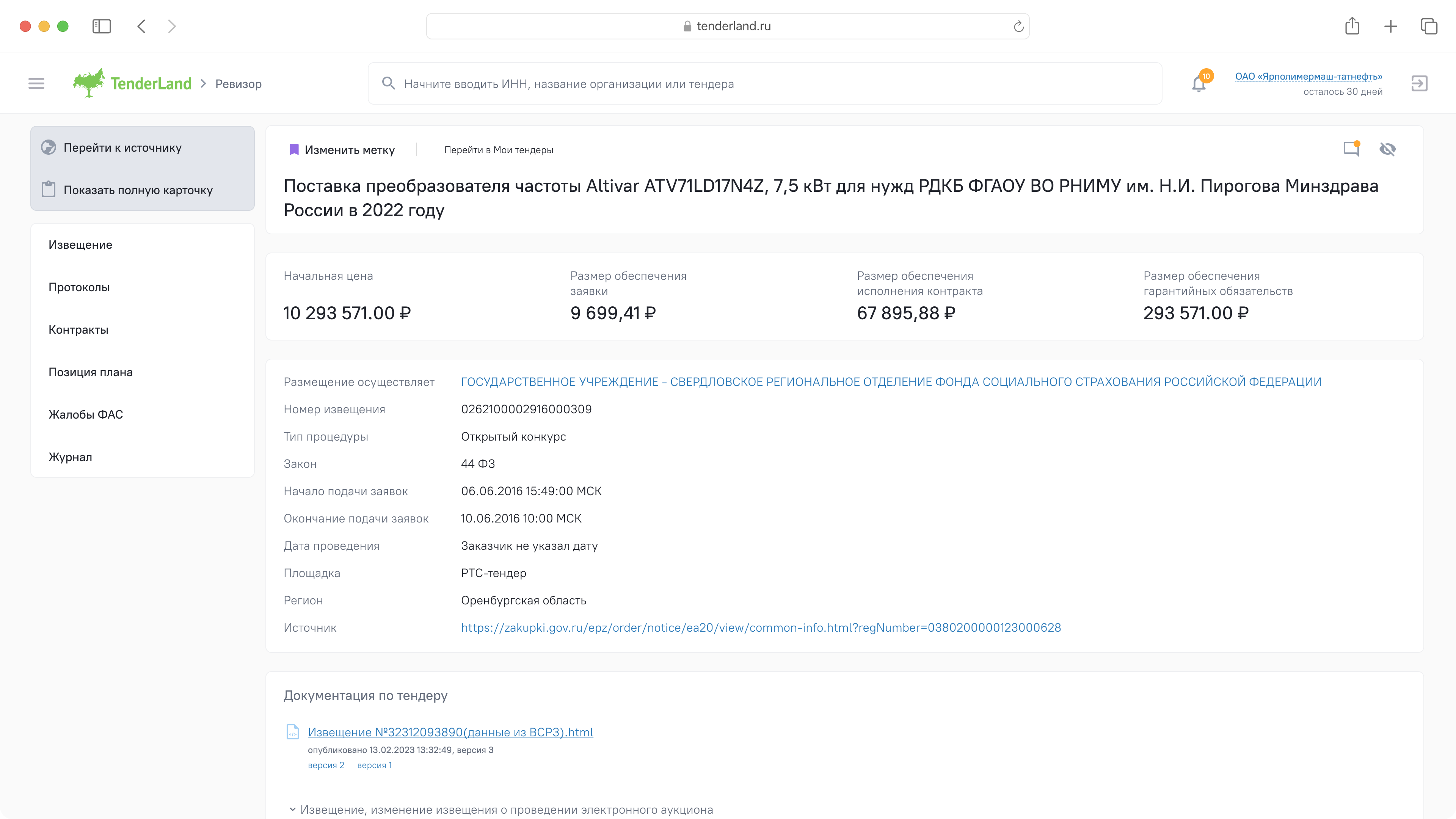The image size is (1456, 819).
Task: Open версия 2 of the document
Action: 326,765
